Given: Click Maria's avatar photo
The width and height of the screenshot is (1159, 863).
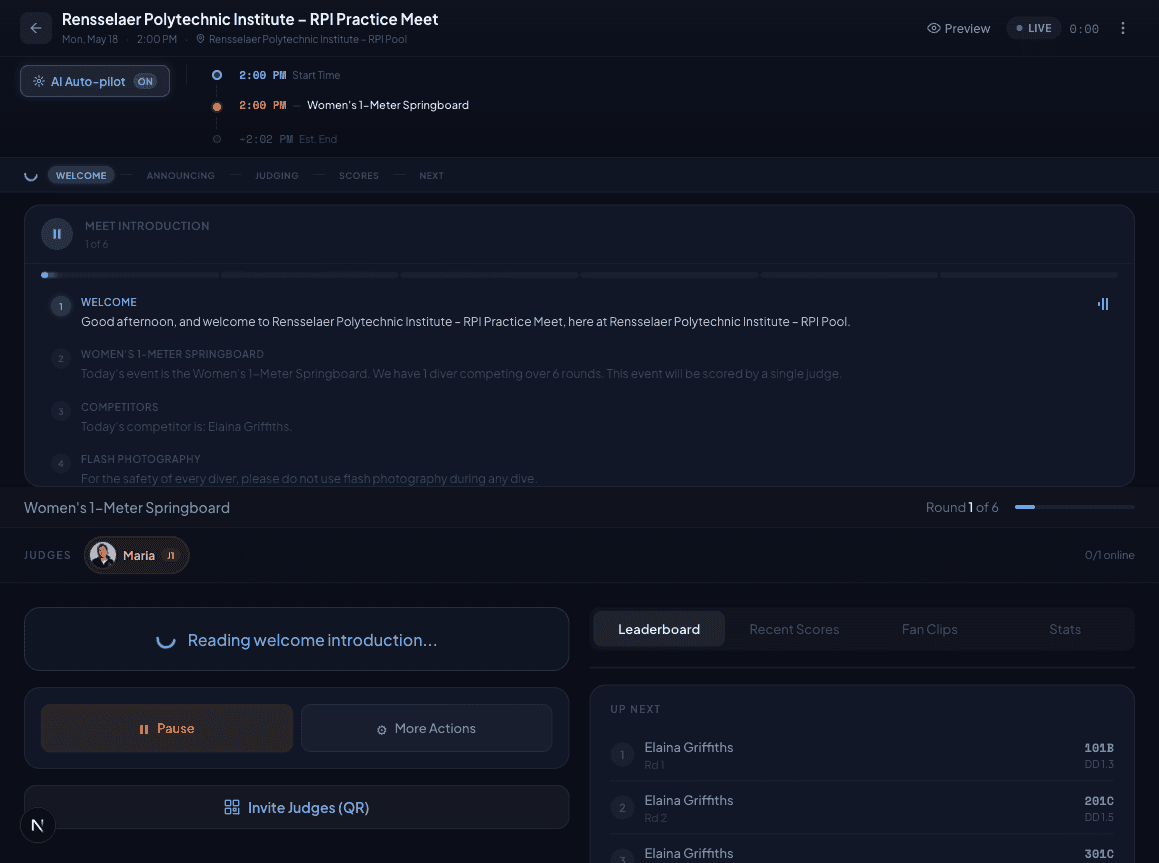Looking at the screenshot, I should [103, 555].
